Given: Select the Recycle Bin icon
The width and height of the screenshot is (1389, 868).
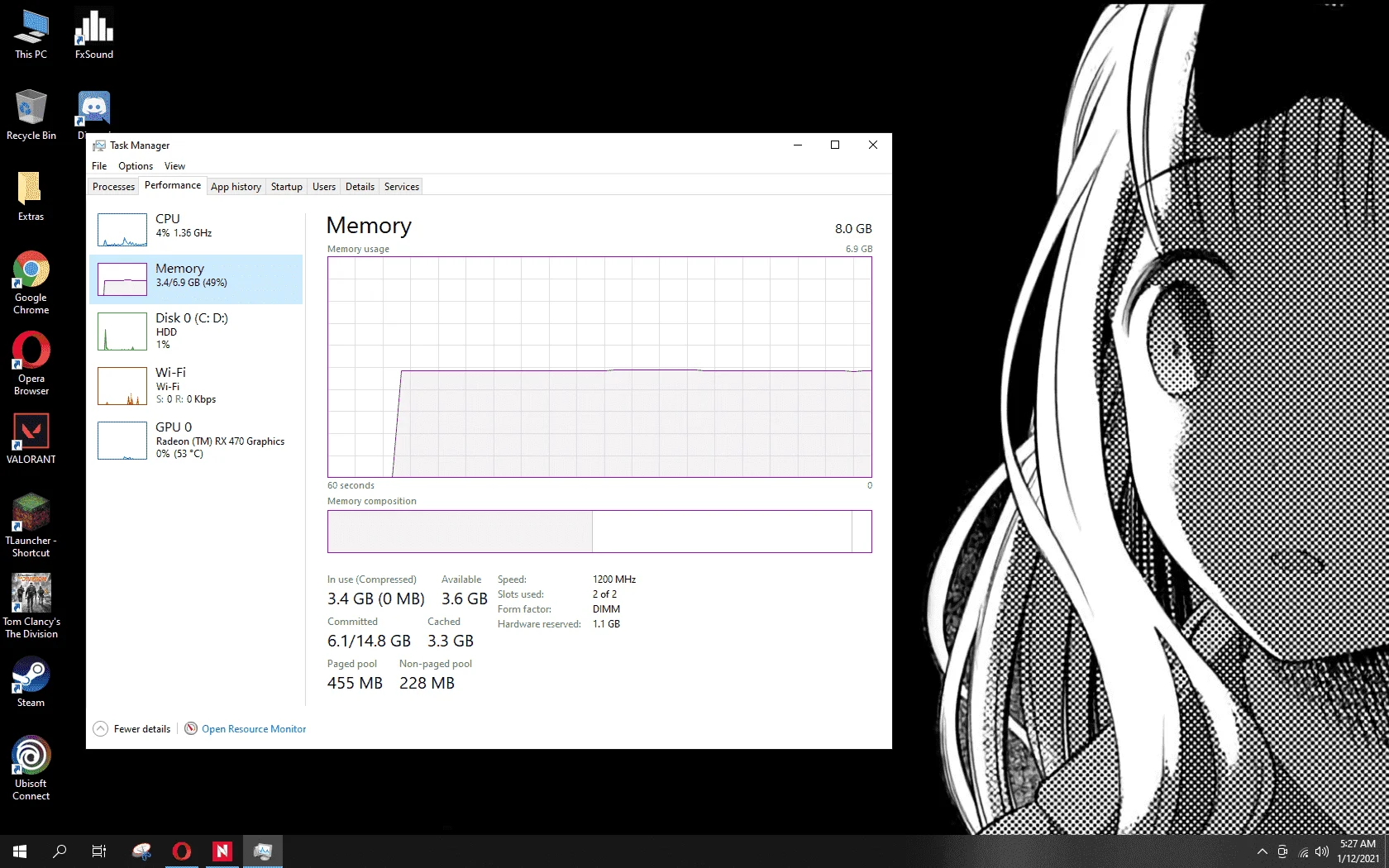Looking at the screenshot, I should tap(31, 115).
